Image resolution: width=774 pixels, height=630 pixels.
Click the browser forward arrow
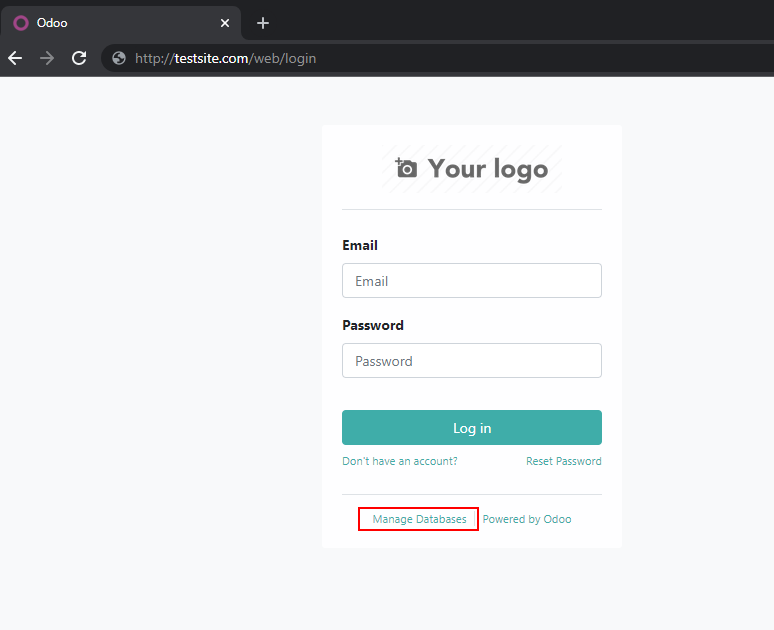click(47, 58)
